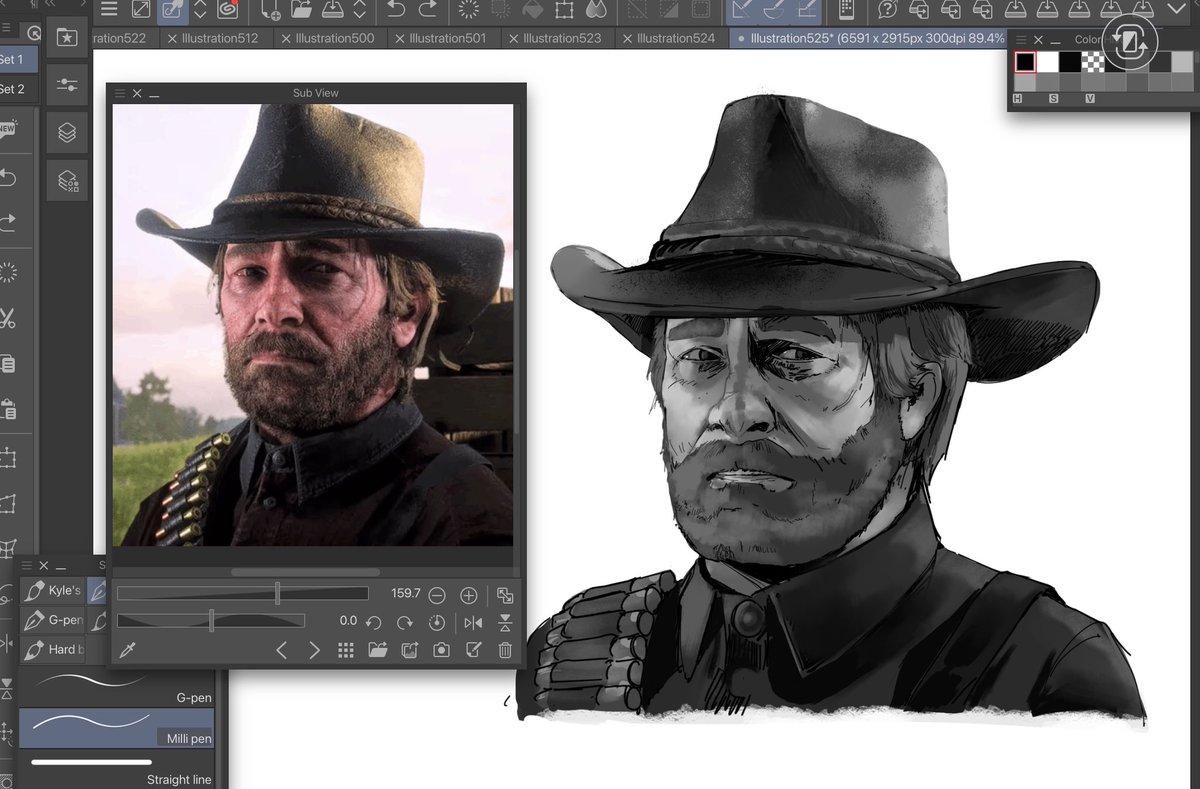
Task: Choose the Kyle's sub tool group
Action: pyautogui.click(x=54, y=590)
